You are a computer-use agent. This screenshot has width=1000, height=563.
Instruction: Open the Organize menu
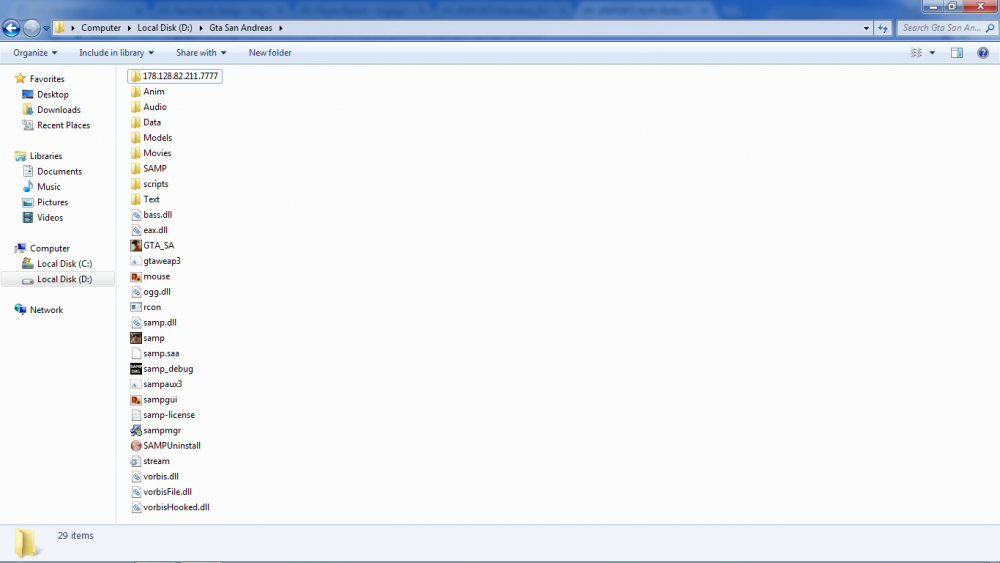pos(35,53)
